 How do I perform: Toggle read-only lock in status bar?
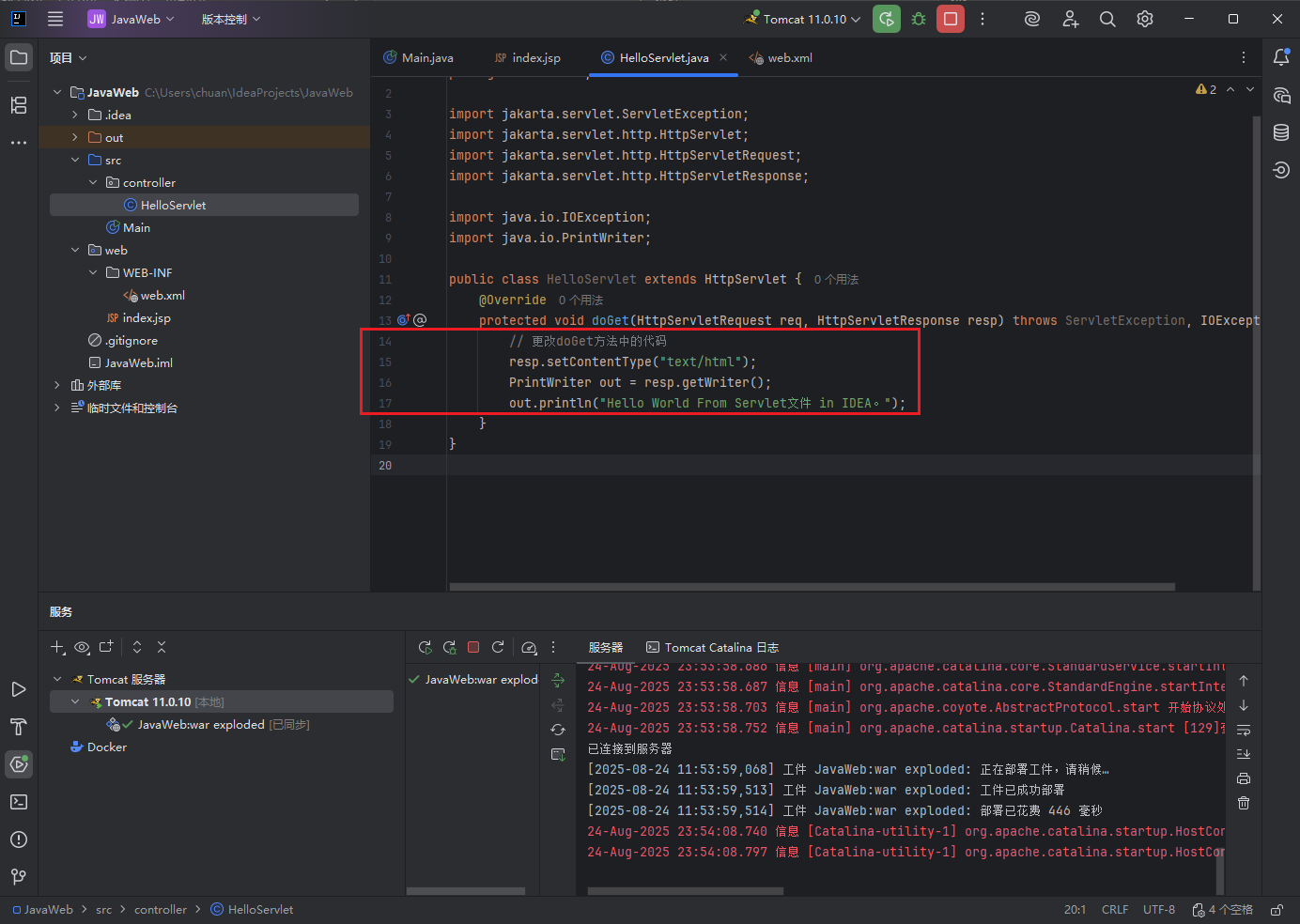[x=1277, y=910]
